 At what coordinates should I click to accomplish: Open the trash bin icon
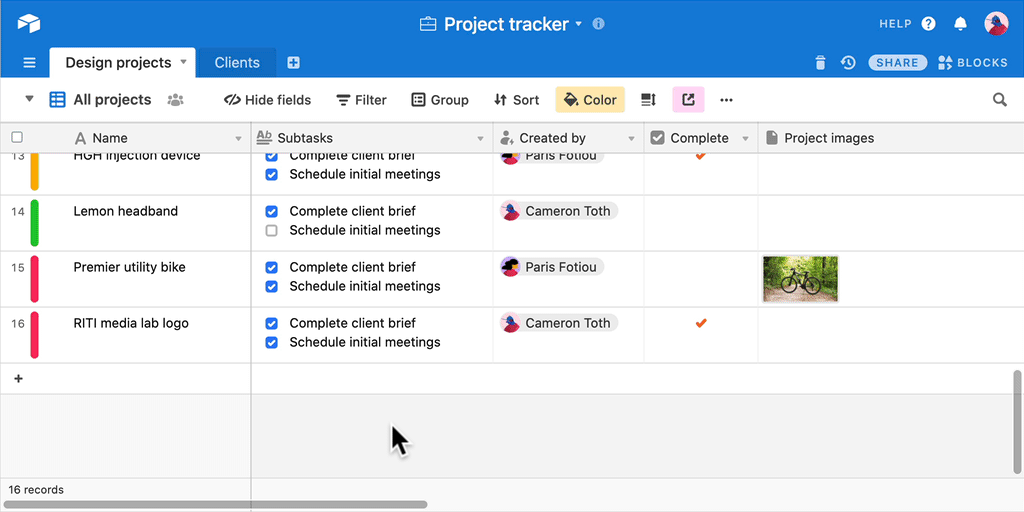pos(820,62)
